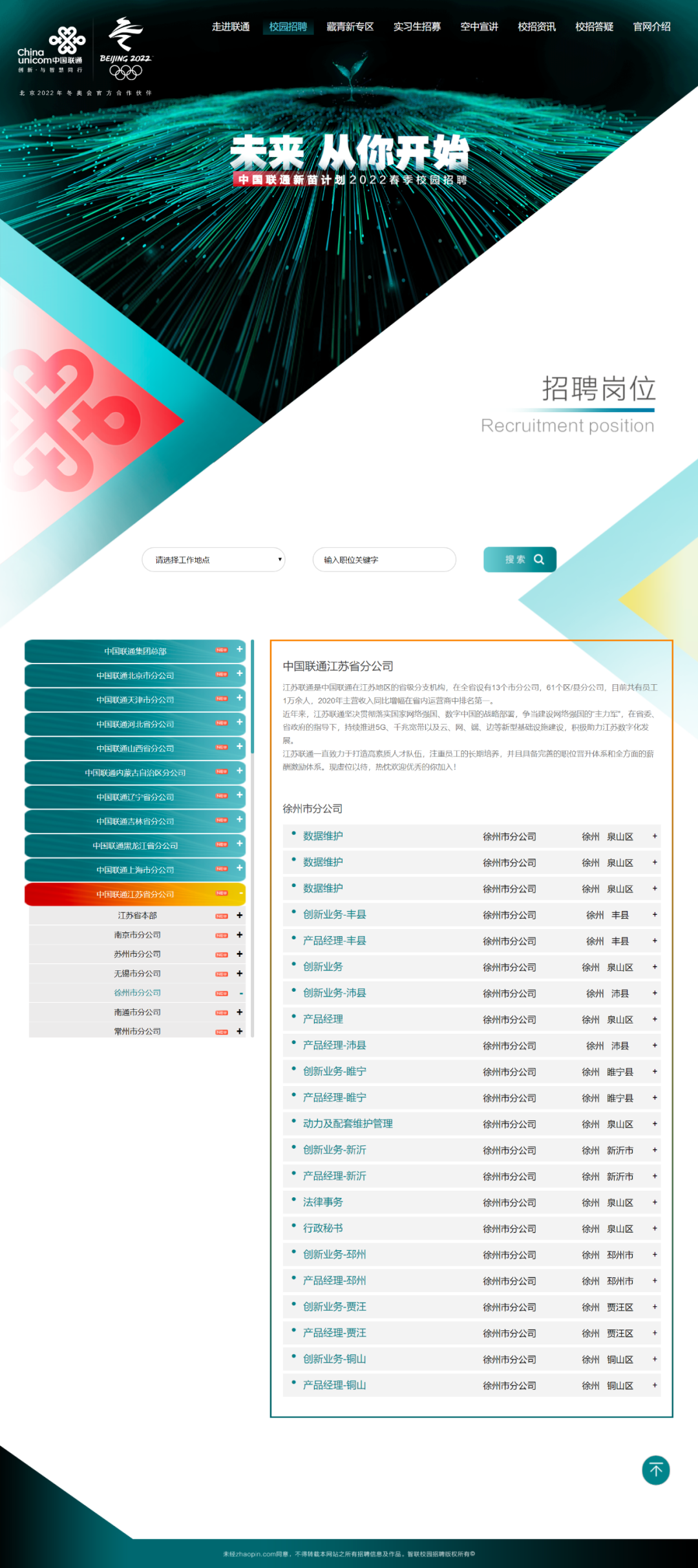The width and height of the screenshot is (698, 1568).
Task: Expand the 苏州市分公司 sub-item
Action: click(x=240, y=954)
